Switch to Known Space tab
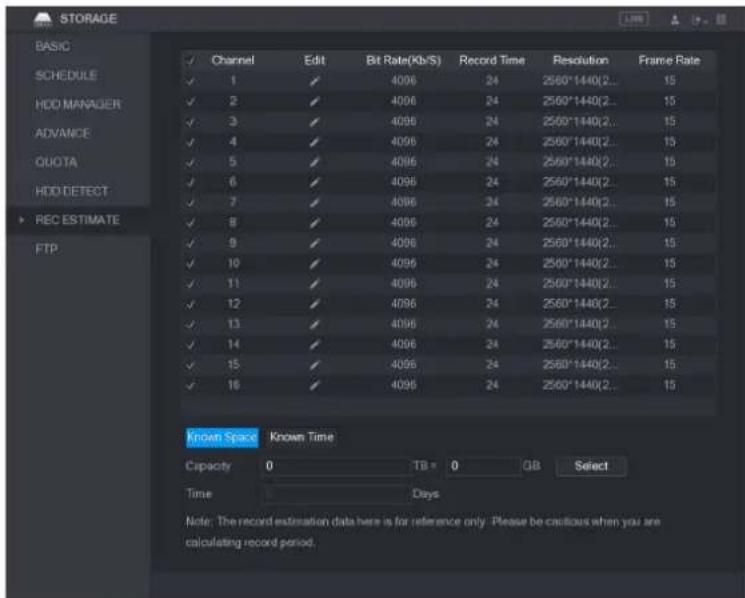 222,437
